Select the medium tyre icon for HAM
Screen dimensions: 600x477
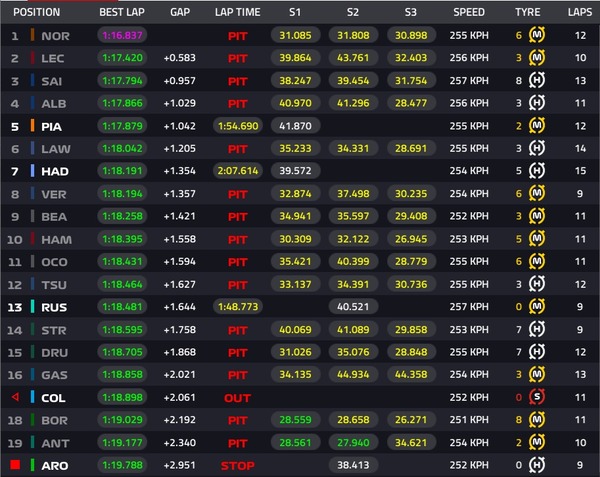(535, 239)
